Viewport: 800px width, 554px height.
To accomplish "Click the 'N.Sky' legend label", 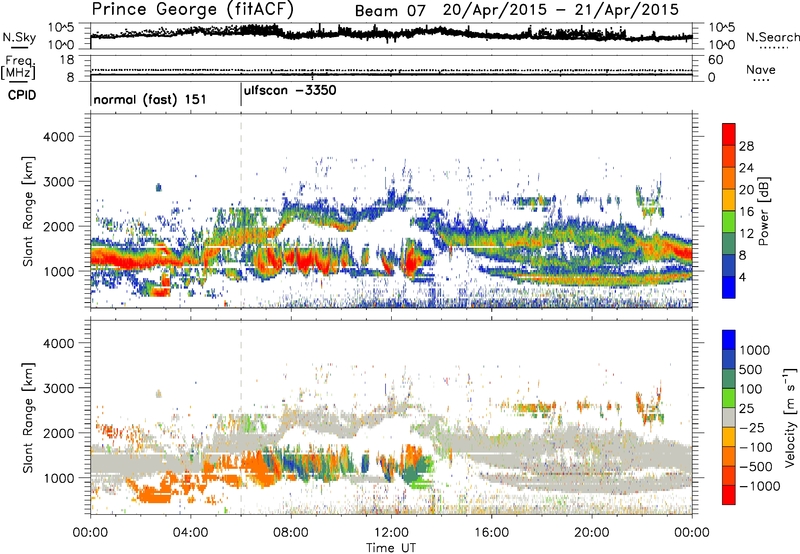I will (x=19, y=37).
